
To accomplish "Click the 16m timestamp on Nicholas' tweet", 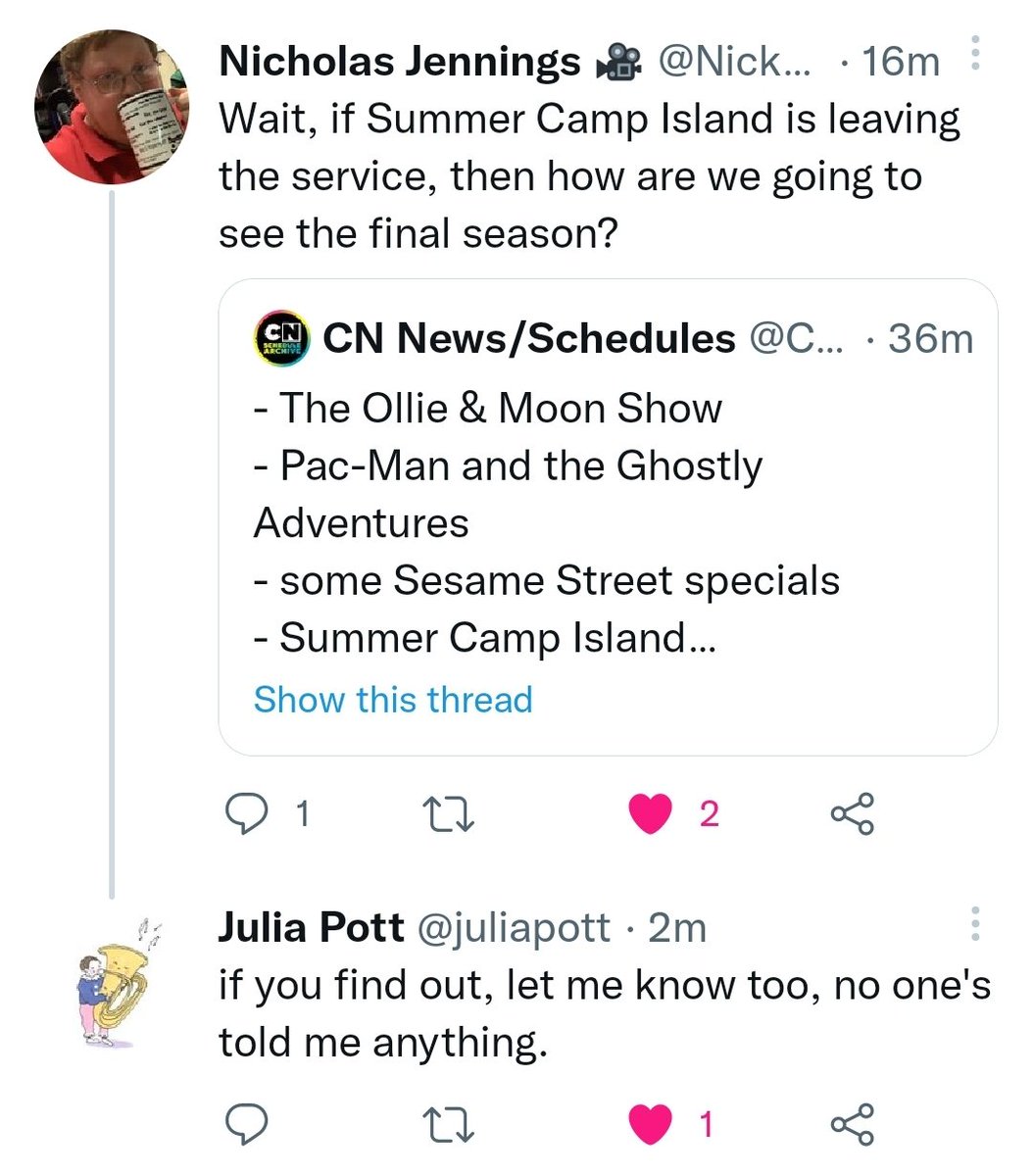I will click(x=900, y=62).
